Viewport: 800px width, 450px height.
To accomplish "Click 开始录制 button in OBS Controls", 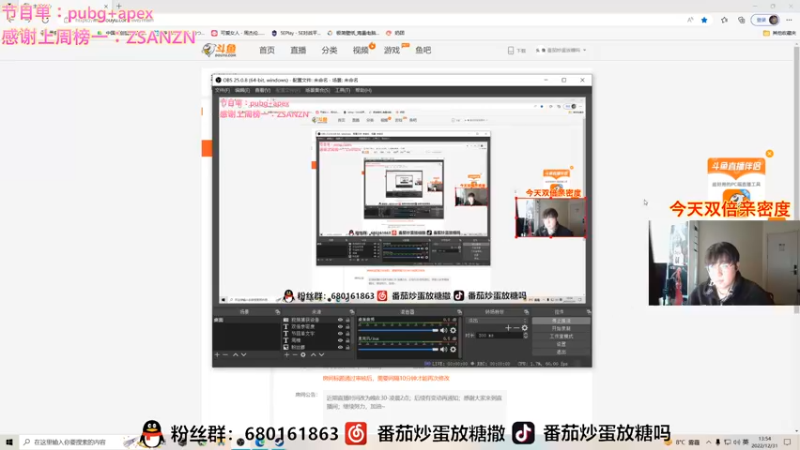I will 561,329.
